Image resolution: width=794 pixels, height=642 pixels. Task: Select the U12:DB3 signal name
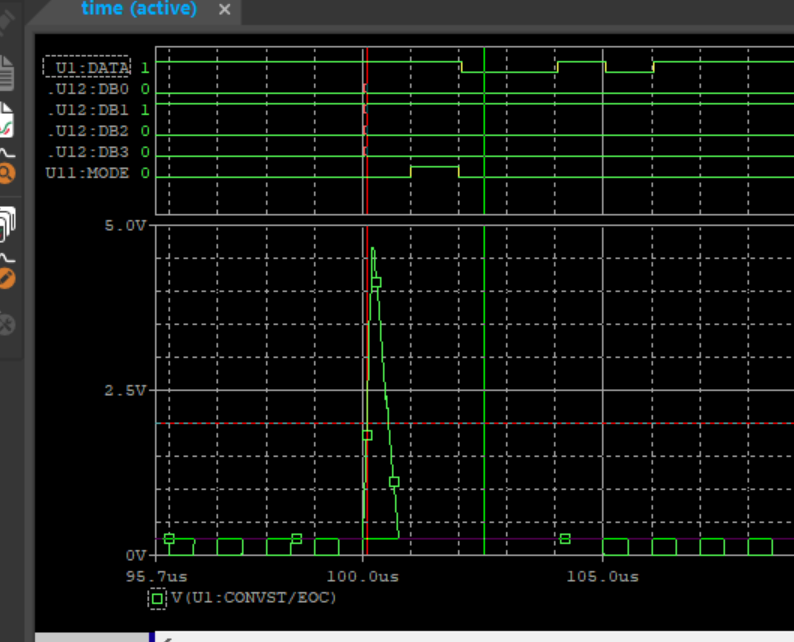pyautogui.click(x=90, y=152)
